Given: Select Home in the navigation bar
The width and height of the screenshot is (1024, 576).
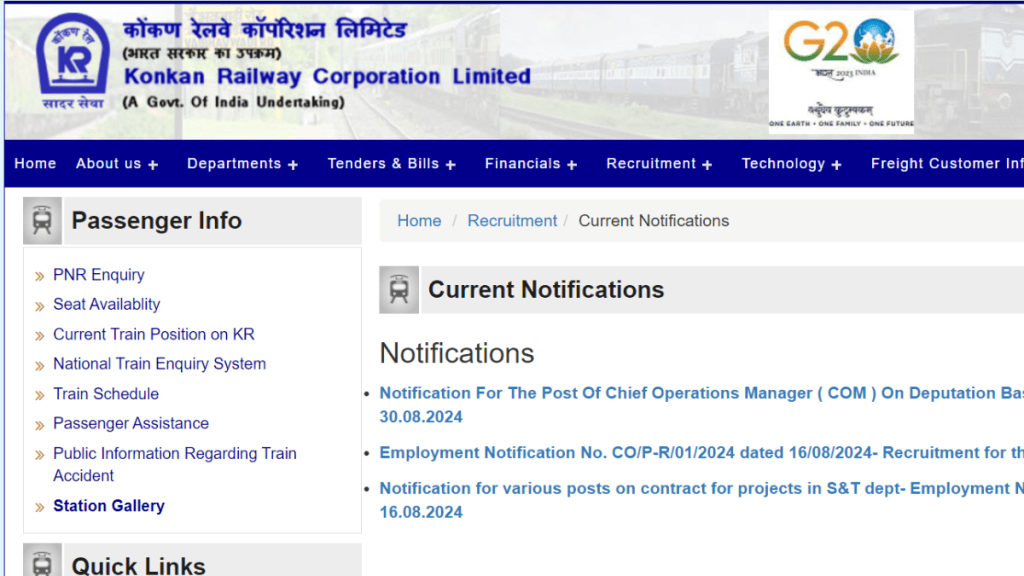Looking at the screenshot, I should tap(35, 163).
